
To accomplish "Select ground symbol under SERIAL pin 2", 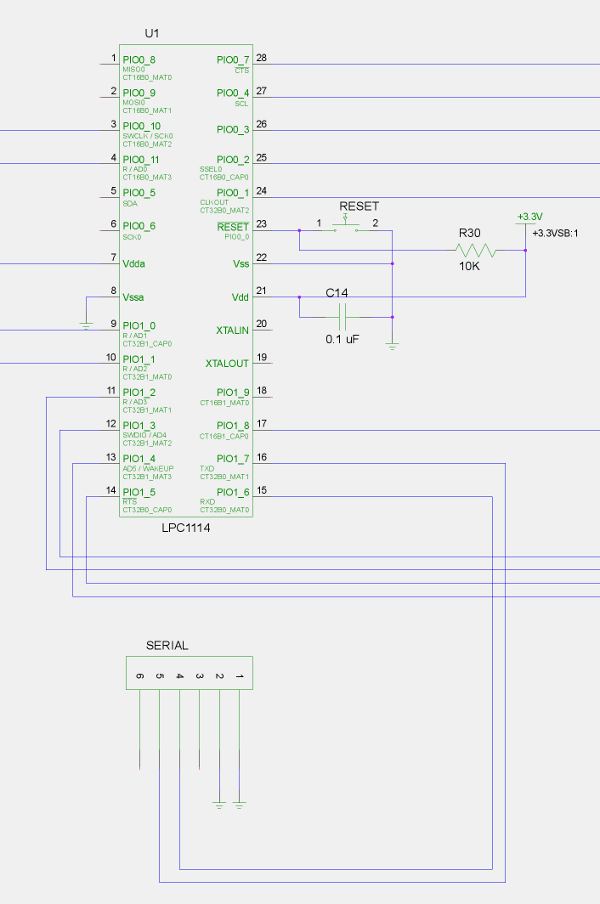I will pyautogui.click(x=219, y=805).
